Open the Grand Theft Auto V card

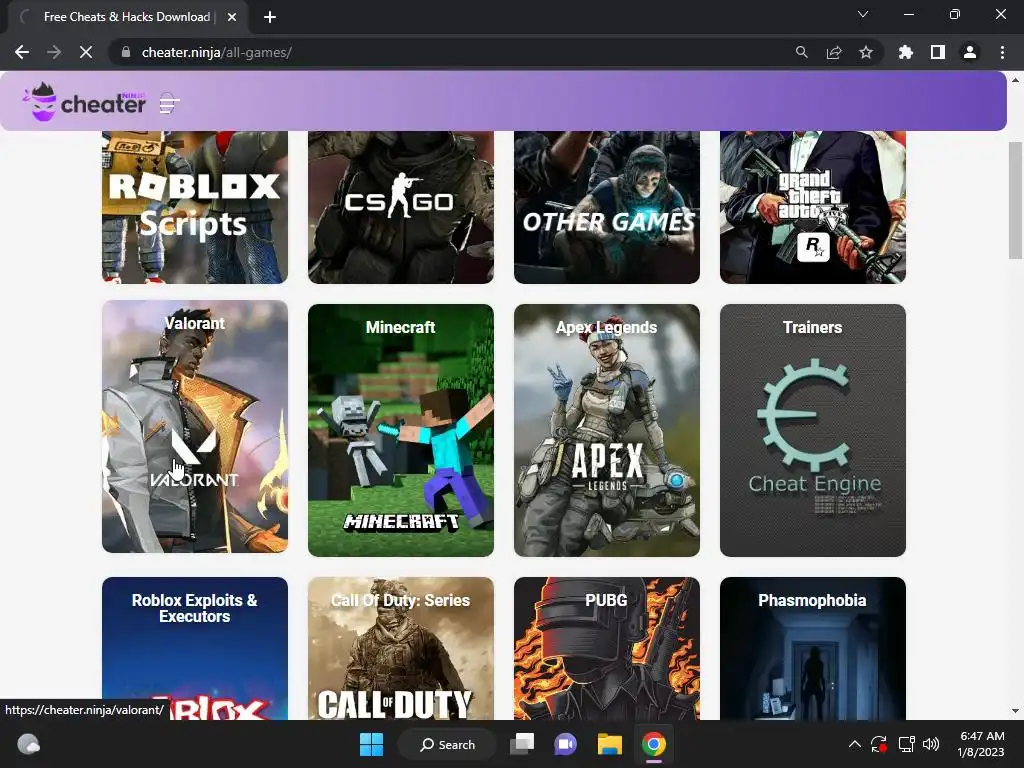click(813, 207)
